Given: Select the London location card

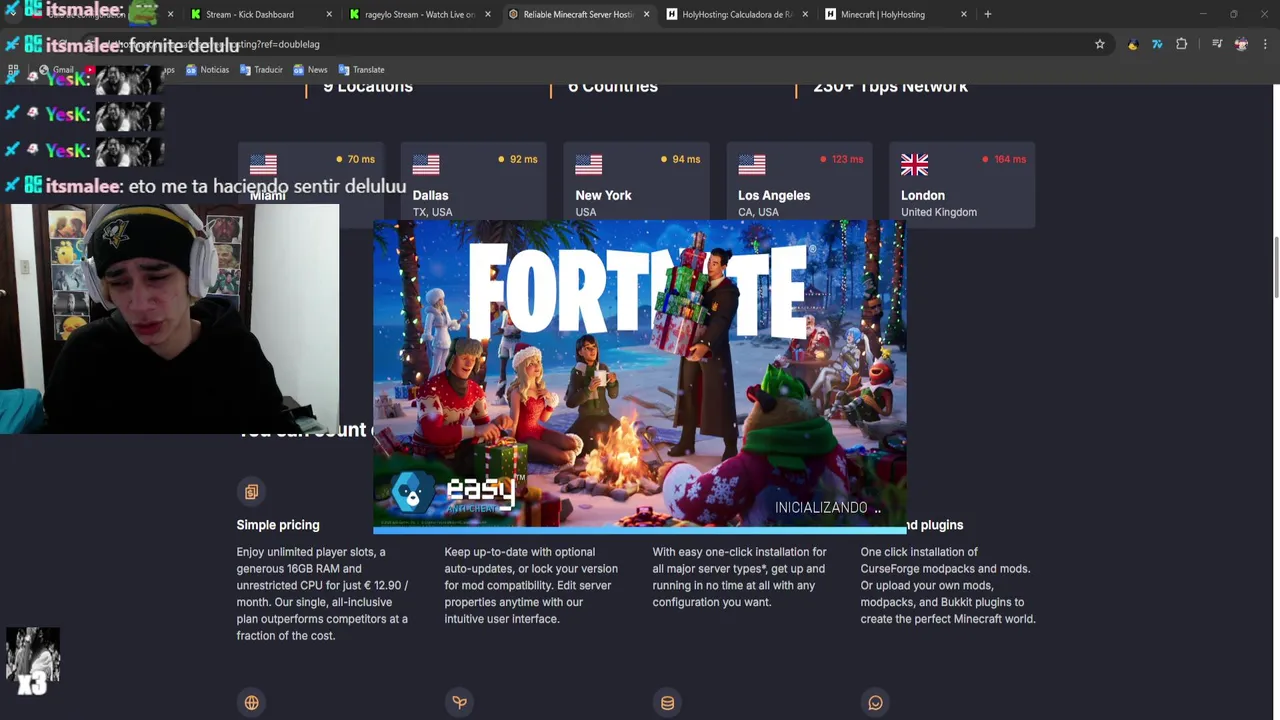Looking at the screenshot, I should (x=962, y=185).
